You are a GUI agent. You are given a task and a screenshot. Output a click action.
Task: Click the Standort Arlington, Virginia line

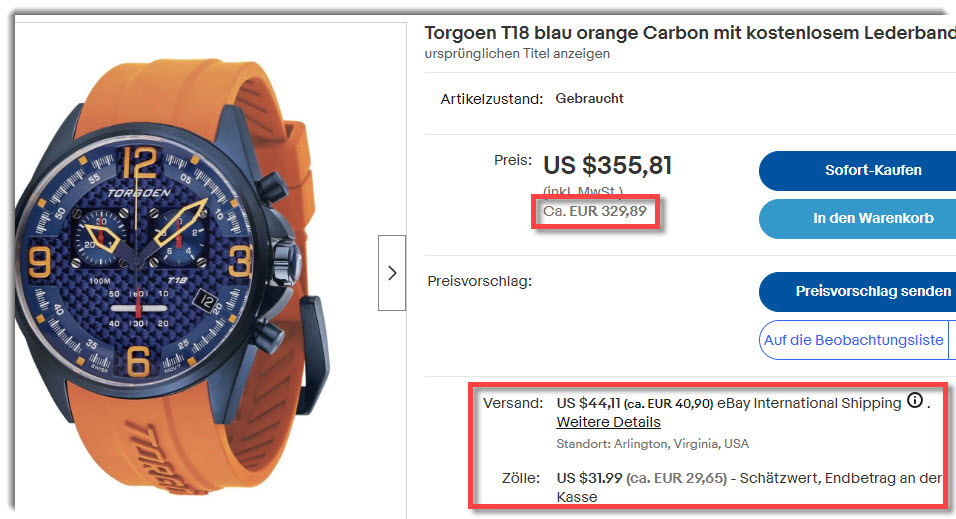tap(652, 443)
